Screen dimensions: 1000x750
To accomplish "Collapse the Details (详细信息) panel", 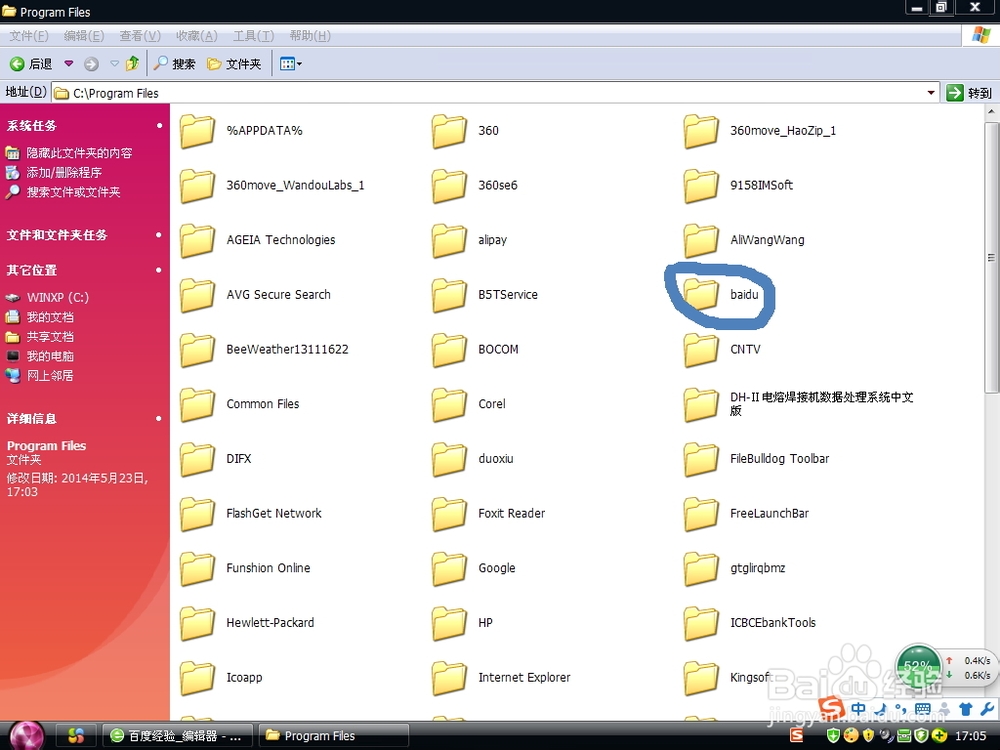I will (x=159, y=419).
